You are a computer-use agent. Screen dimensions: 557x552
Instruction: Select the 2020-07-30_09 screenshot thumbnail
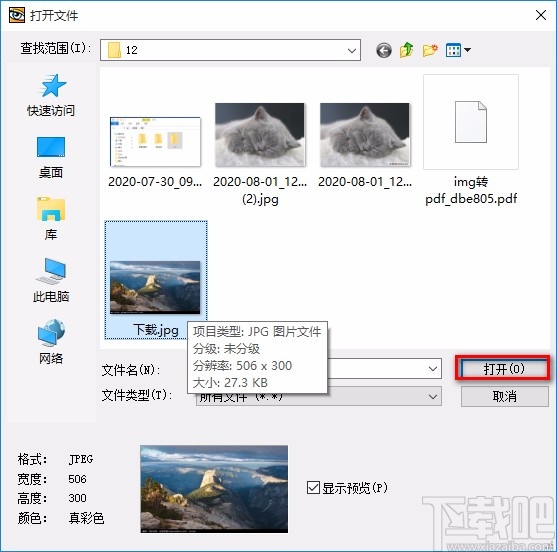tap(155, 141)
